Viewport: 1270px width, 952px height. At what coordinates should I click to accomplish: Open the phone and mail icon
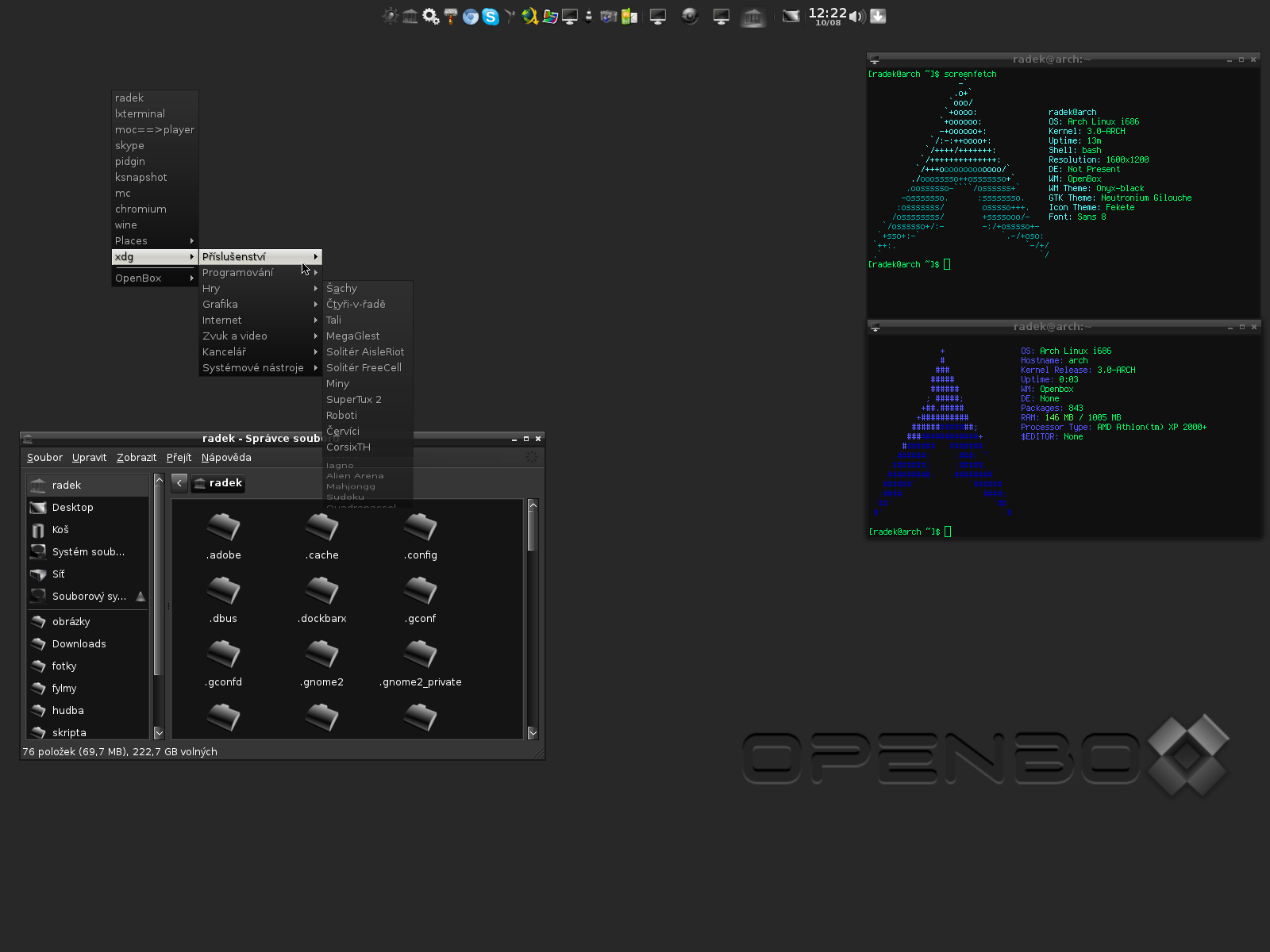coord(629,16)
